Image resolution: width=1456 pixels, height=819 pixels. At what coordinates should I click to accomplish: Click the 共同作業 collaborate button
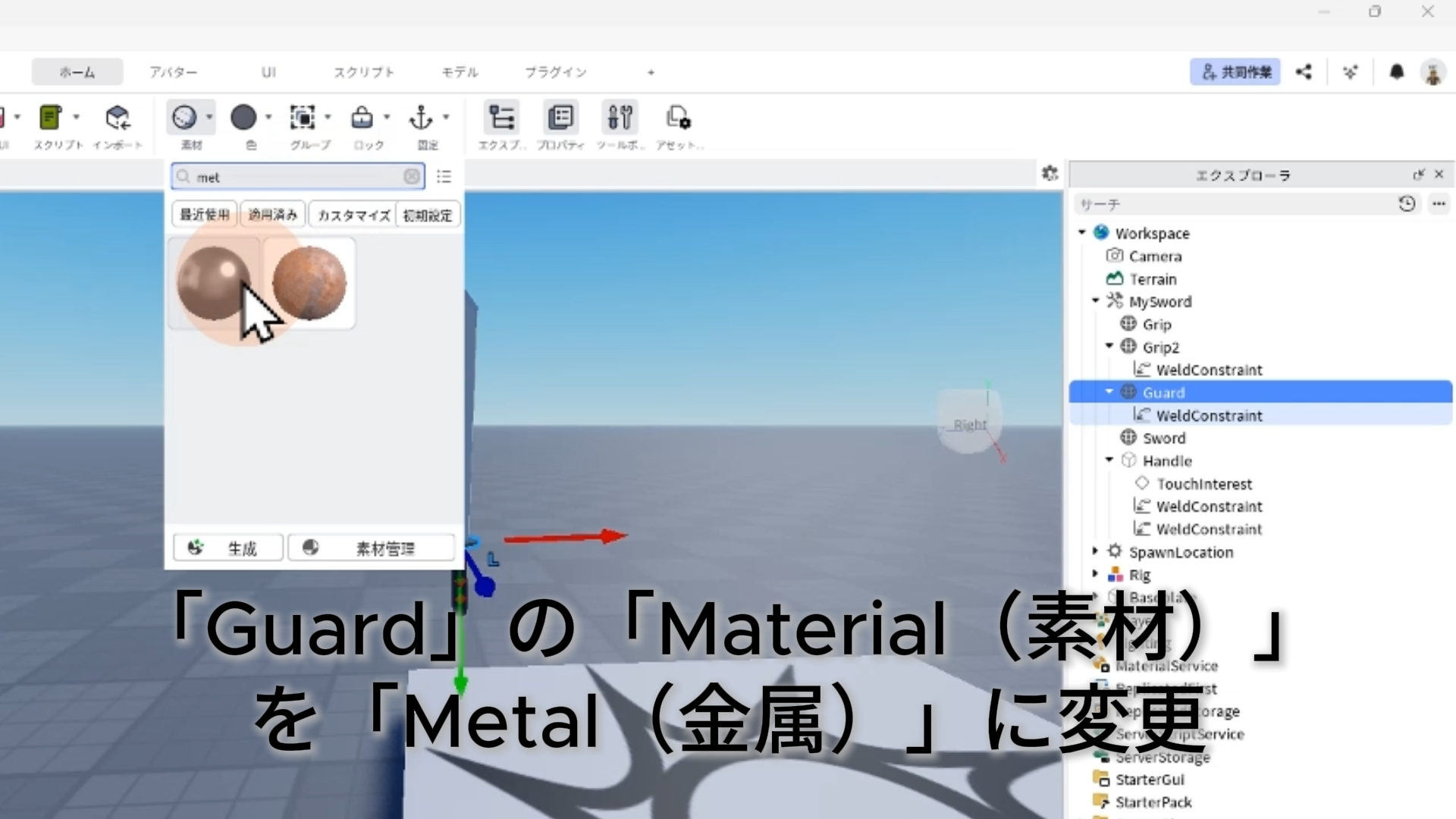point(1235,72)
